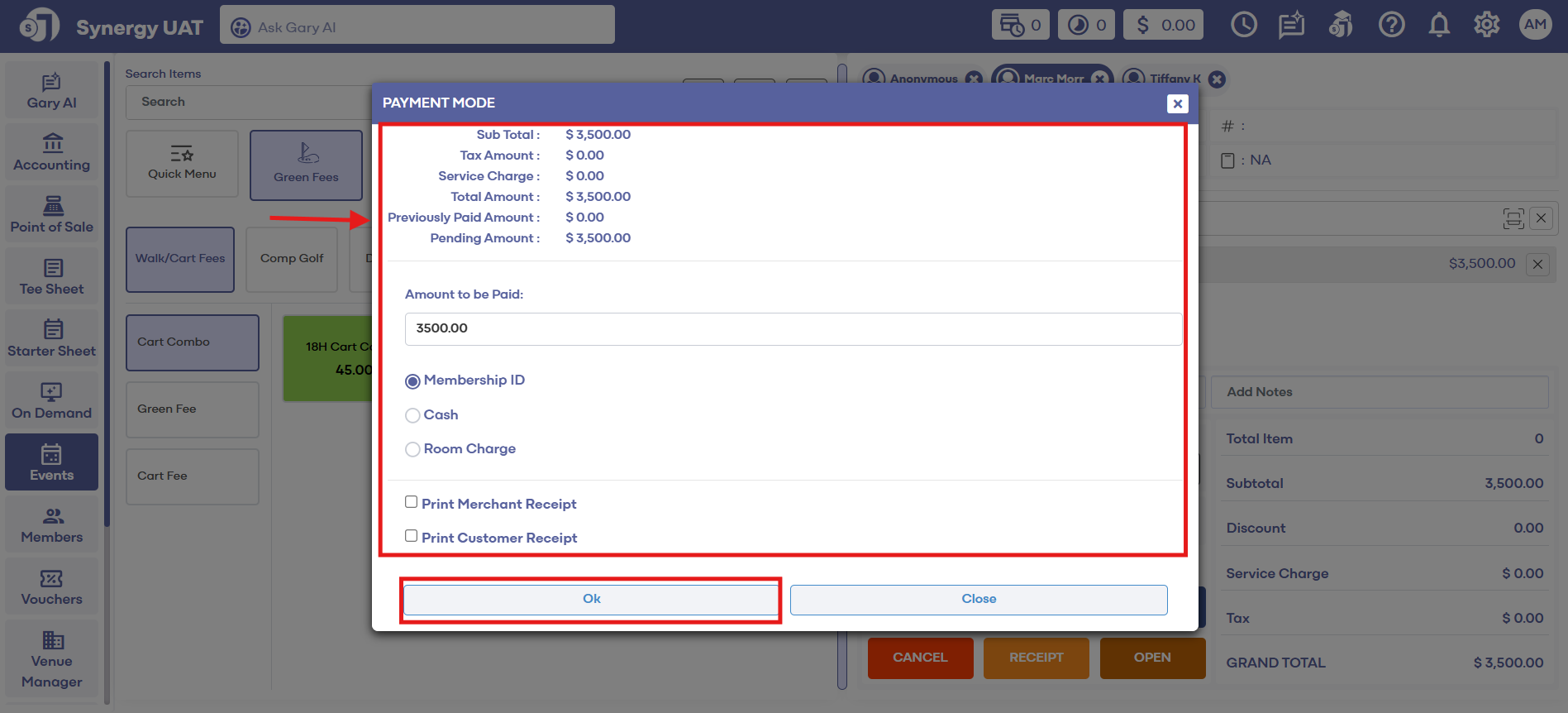Select Room Charge payment option
Viewport: 1568px width, 713px height.
tap(412, 449)
